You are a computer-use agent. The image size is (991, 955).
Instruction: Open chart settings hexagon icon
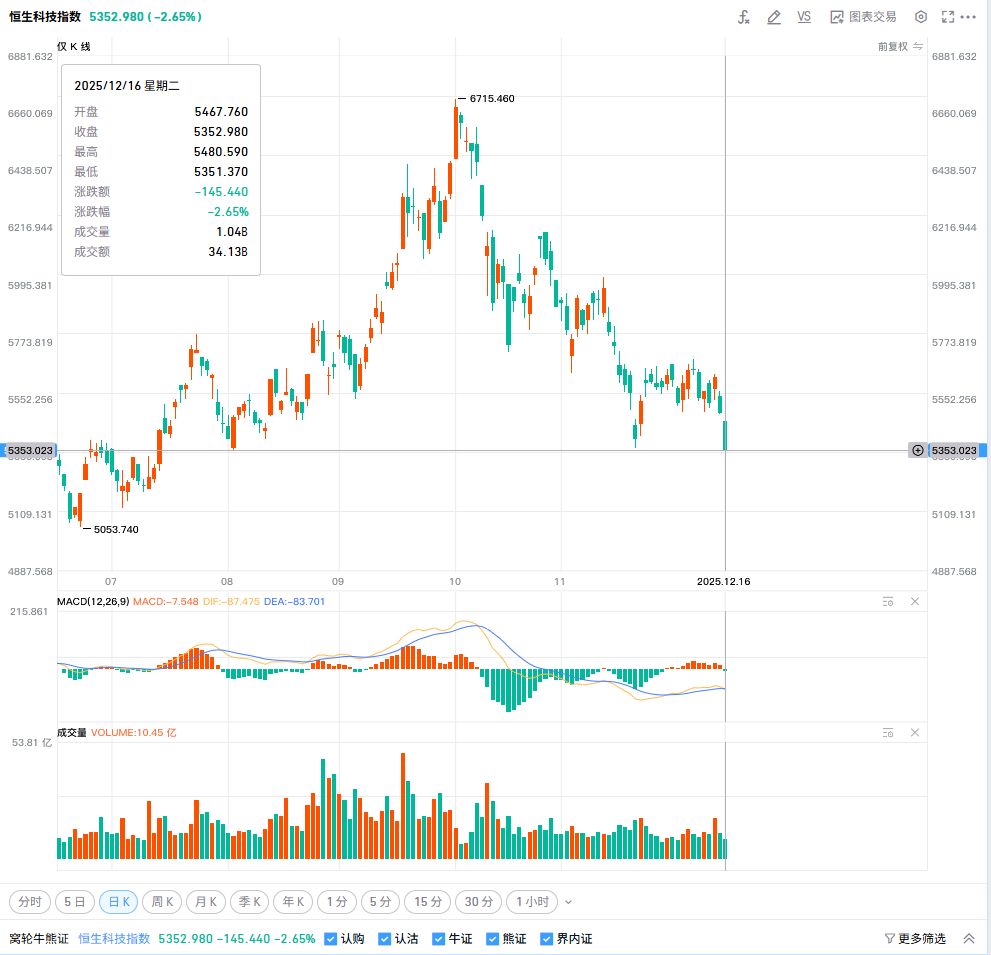(x=921, y=17)
